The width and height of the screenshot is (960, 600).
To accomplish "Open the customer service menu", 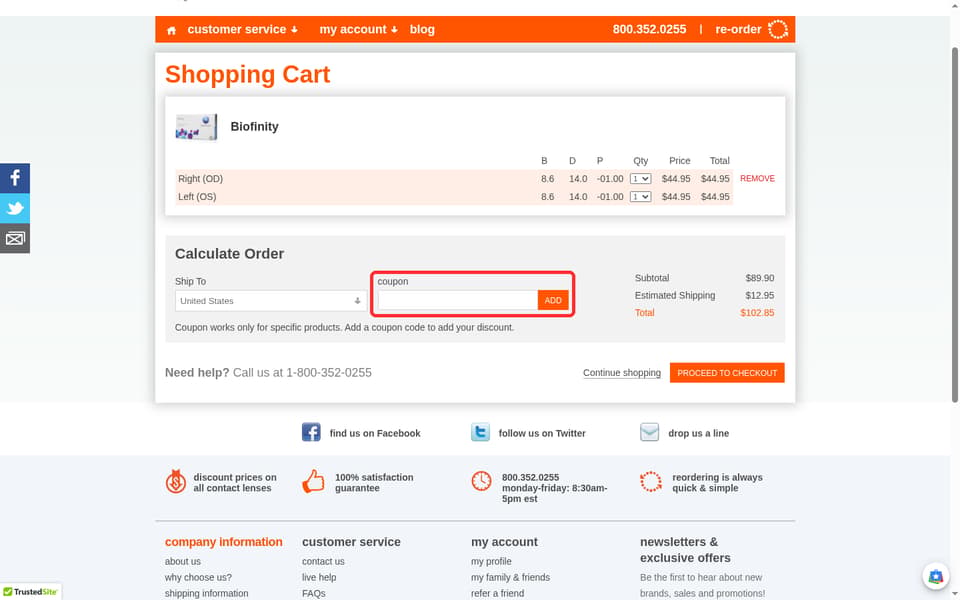I will click(x=242, y=29).
